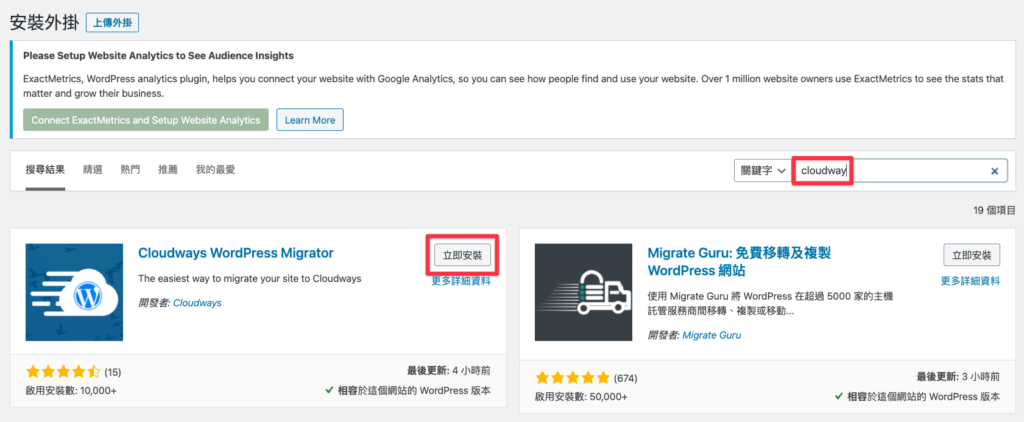Connect ExactMetrics and Setup Website Analytics
This screenshot has height=422, width=1024.
coord(146,120)
